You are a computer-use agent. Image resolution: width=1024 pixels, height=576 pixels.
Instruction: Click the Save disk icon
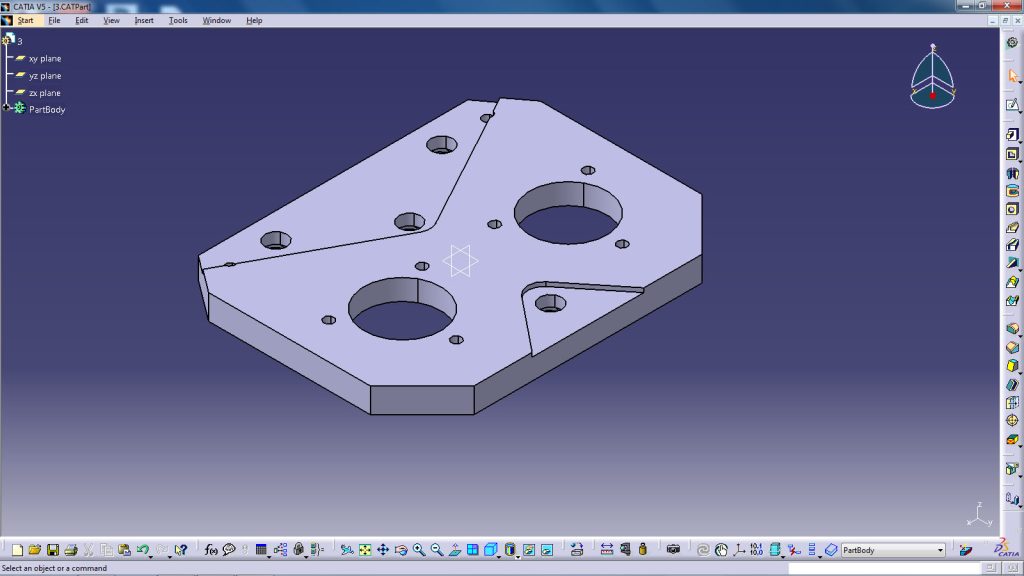pyautogui.click(x=53, y=550)
